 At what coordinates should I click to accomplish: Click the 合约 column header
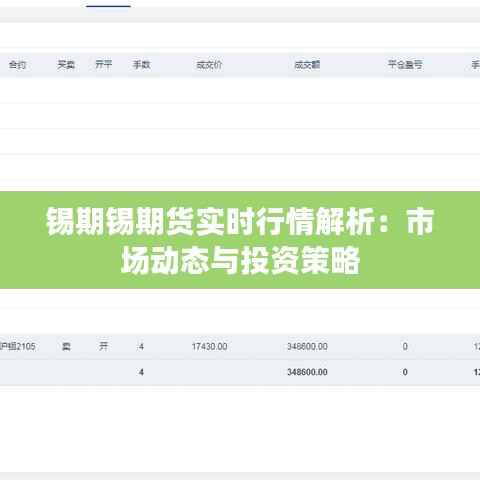(17, 65)
